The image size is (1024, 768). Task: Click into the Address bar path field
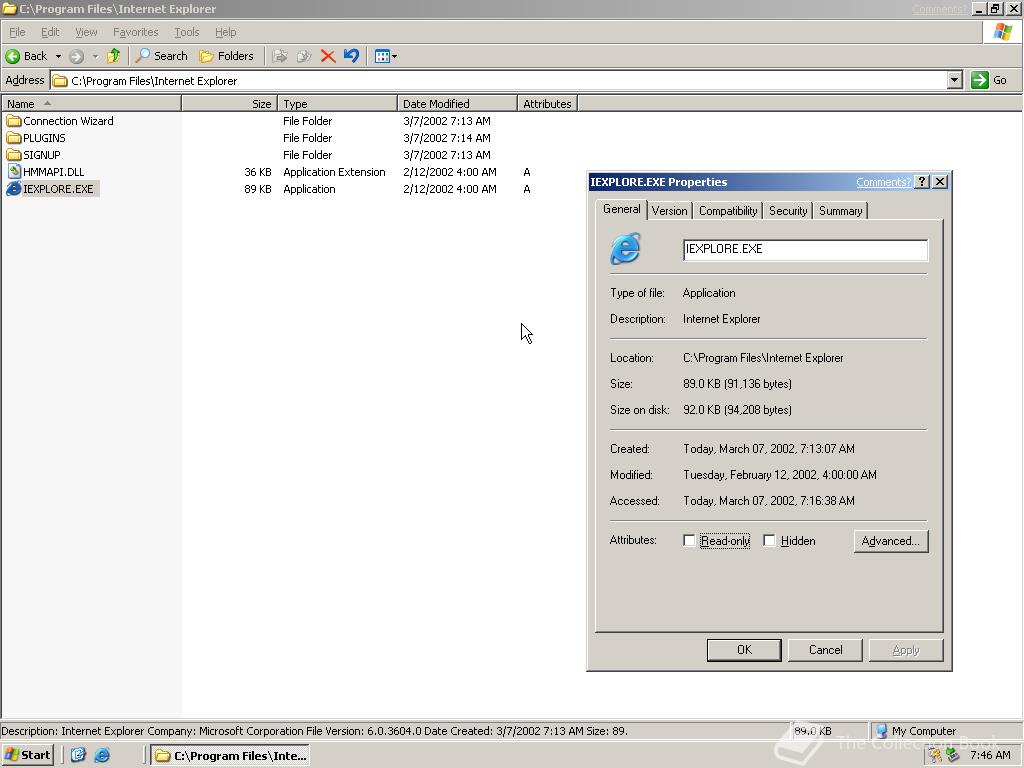[x=500, y=80]
